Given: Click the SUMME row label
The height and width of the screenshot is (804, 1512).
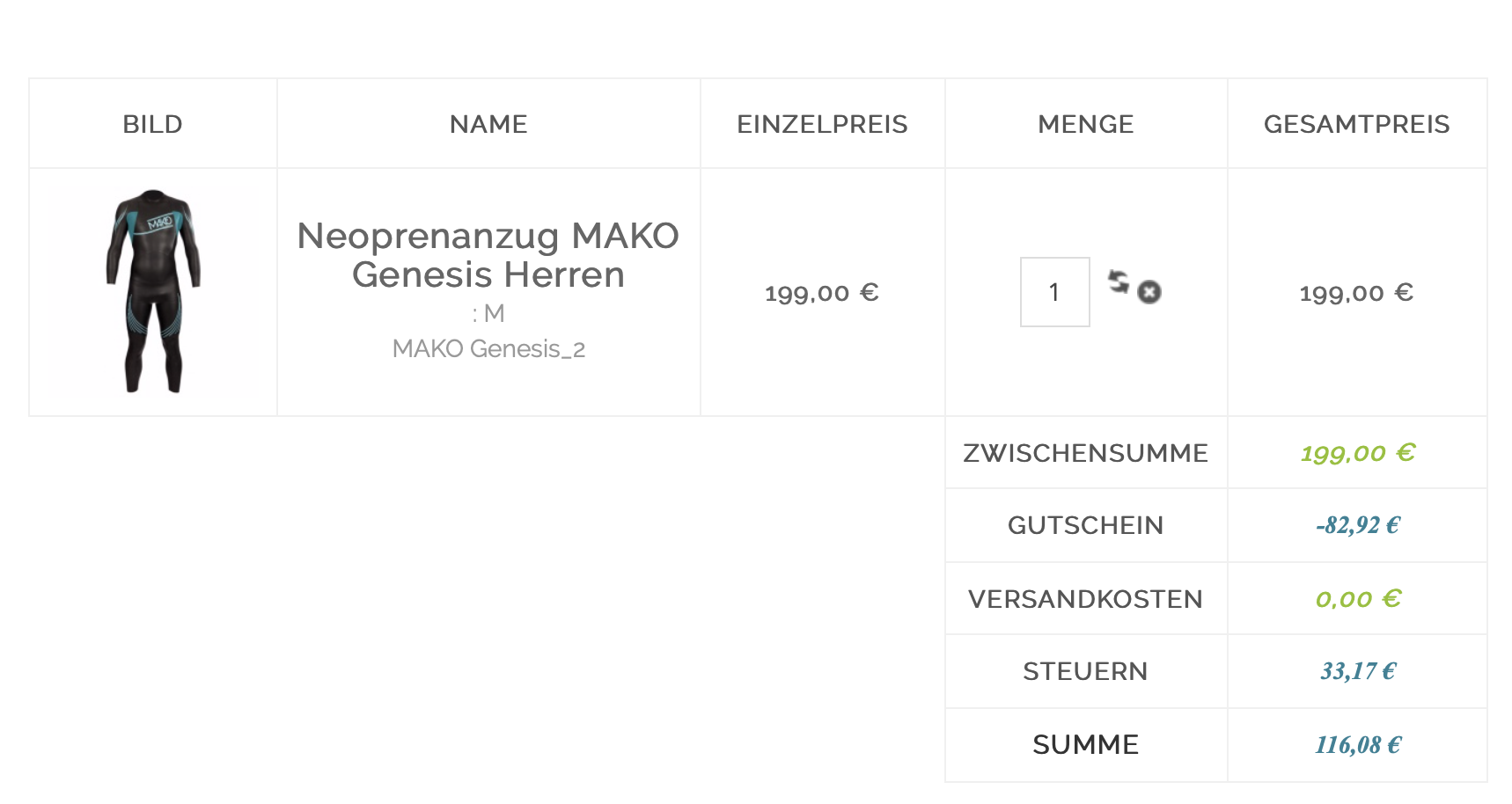Looking at the screenshot, I should click(x=1085, y=745).
